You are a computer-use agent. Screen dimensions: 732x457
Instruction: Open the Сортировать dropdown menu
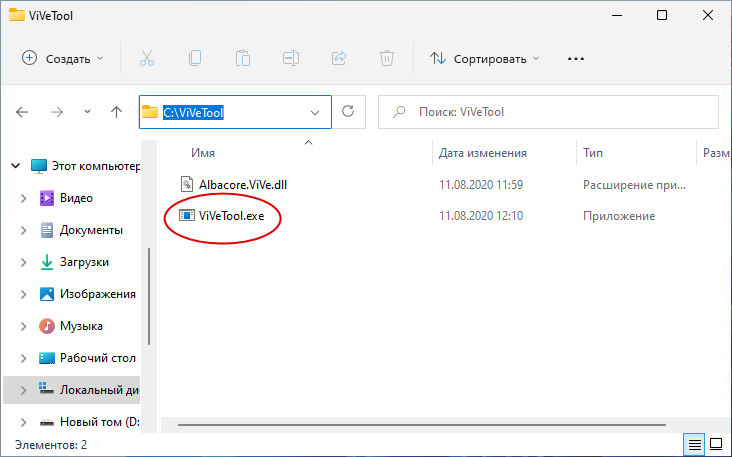tap(484, 59)
